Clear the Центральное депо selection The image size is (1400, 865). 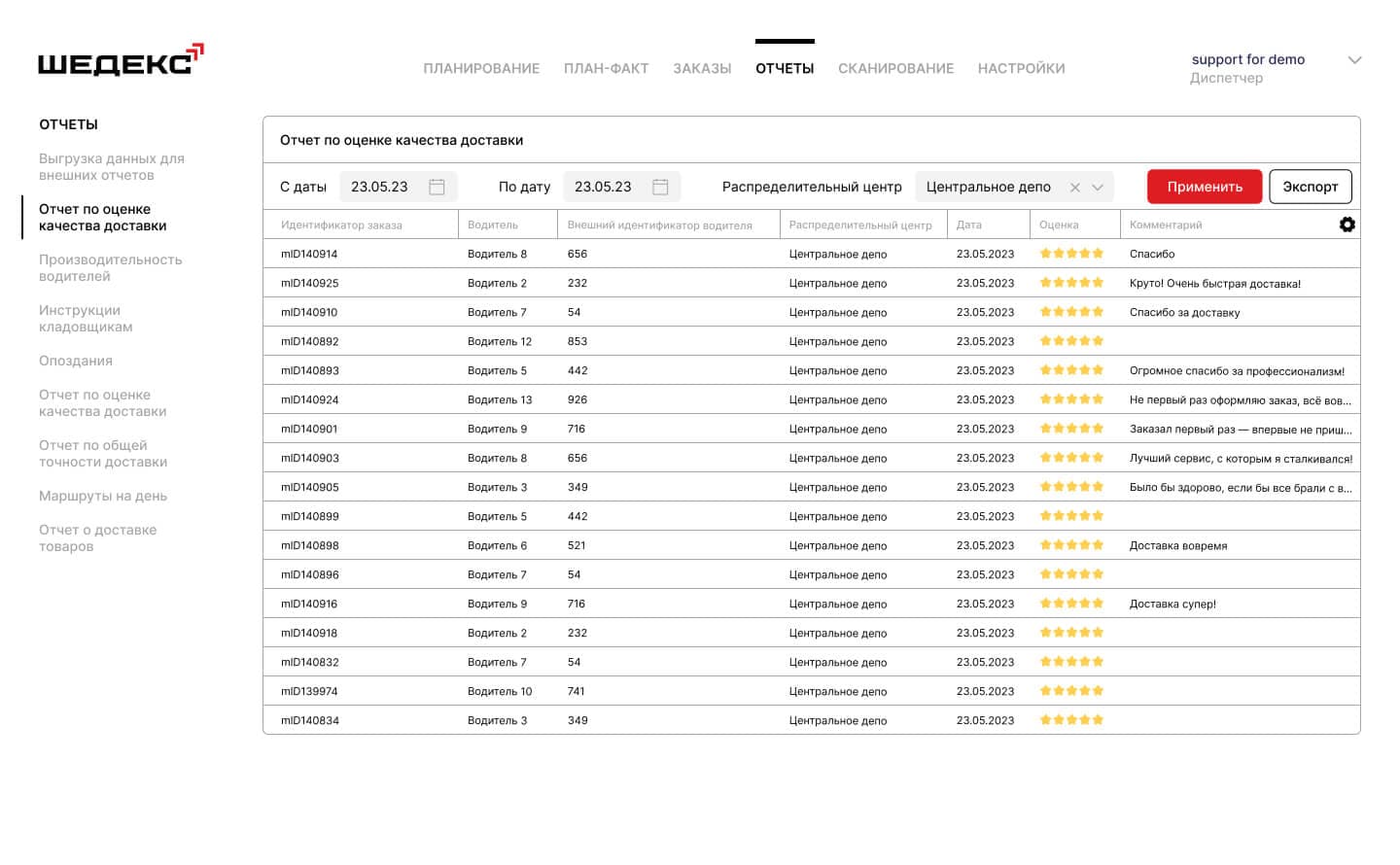[x=1074, y=188]
